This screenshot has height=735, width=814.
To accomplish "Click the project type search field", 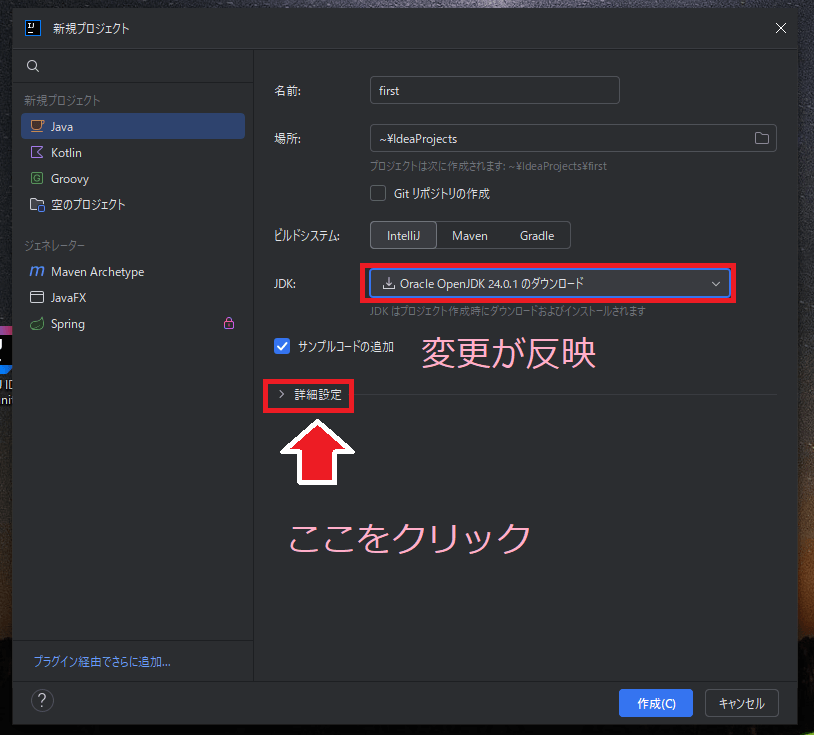I will click(133, 66).
